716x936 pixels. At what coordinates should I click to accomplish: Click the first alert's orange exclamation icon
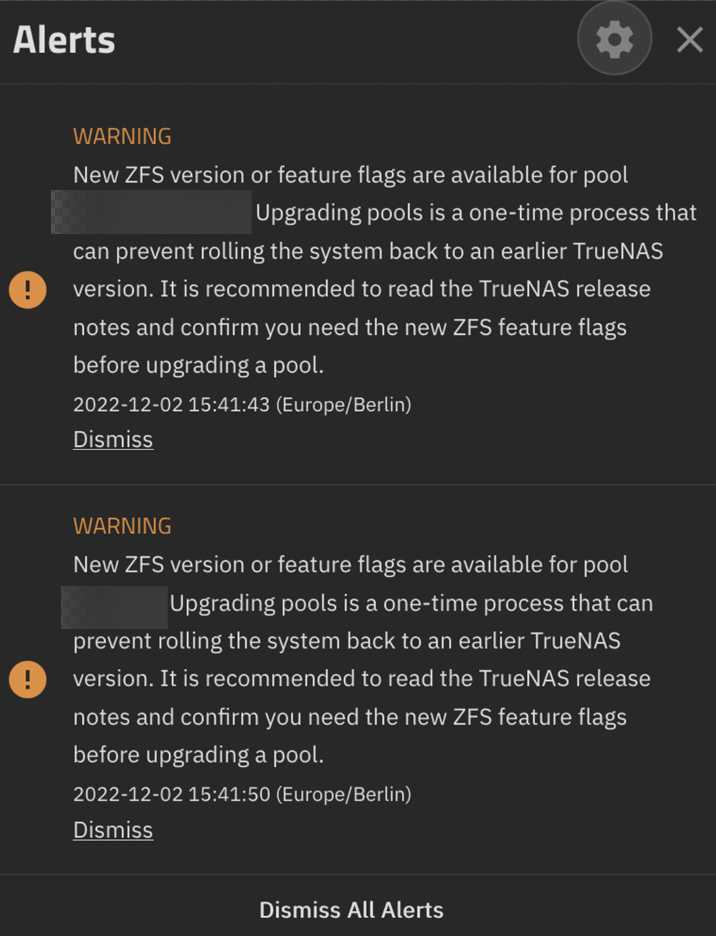pos(27,290)
